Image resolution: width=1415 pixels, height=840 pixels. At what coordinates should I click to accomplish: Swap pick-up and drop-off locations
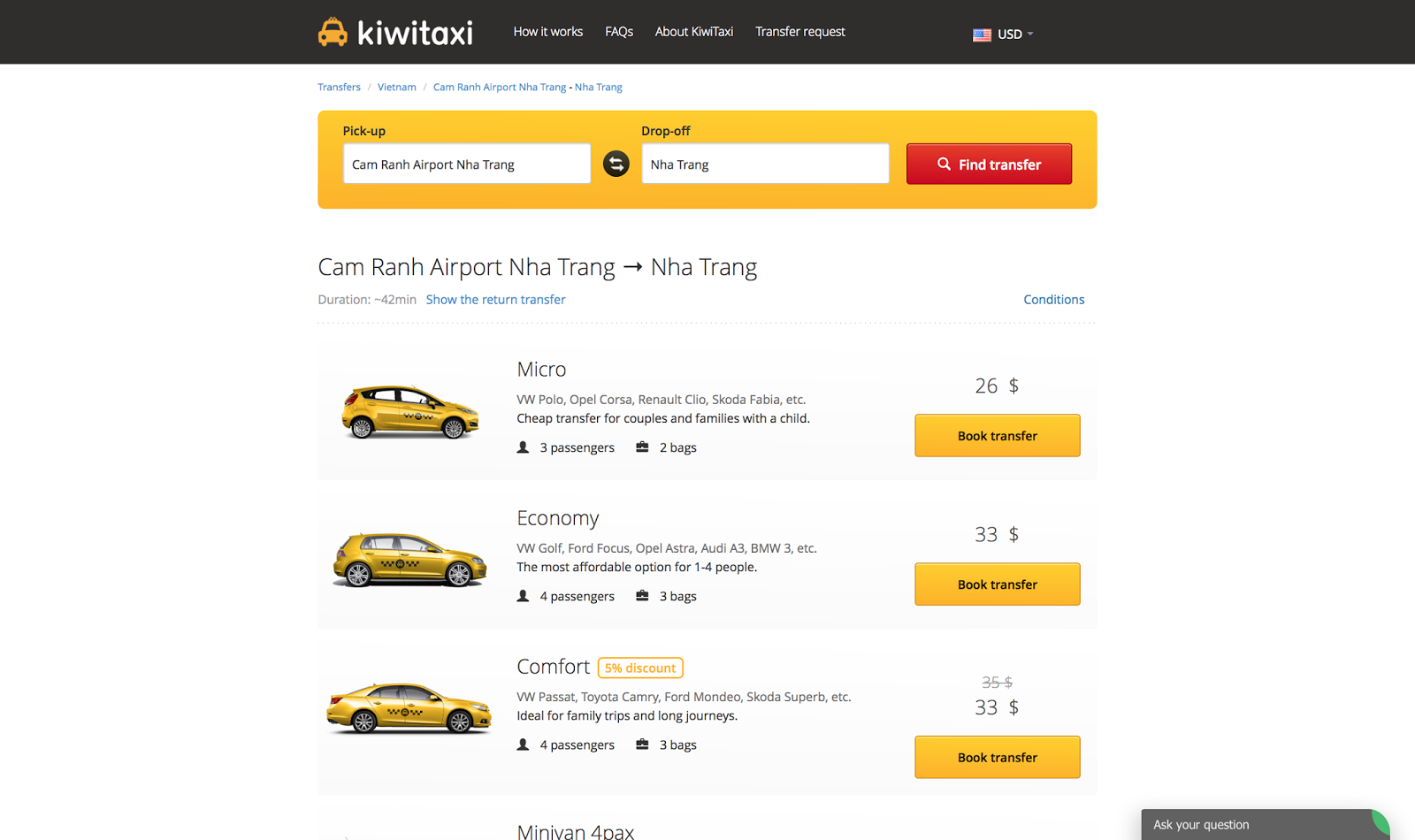[x=616, y=164]
